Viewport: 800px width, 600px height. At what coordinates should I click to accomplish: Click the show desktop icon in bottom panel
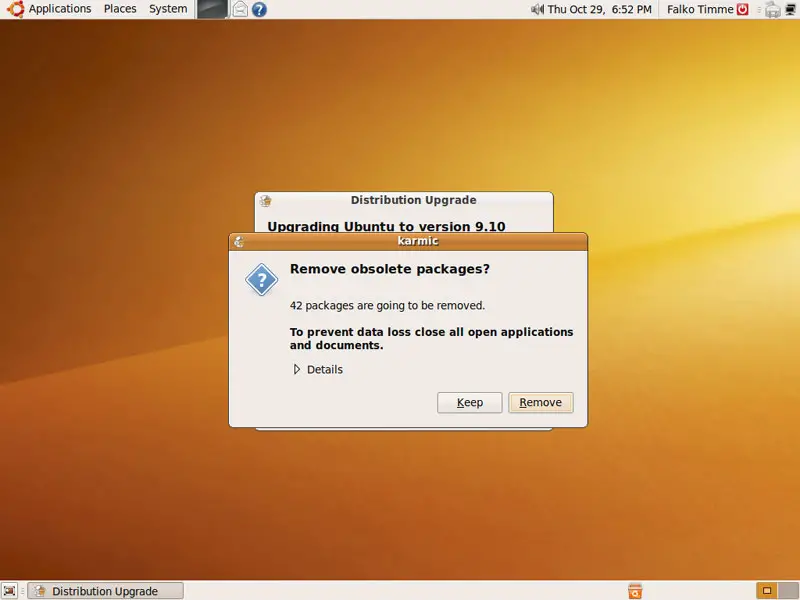pos(10,591)
